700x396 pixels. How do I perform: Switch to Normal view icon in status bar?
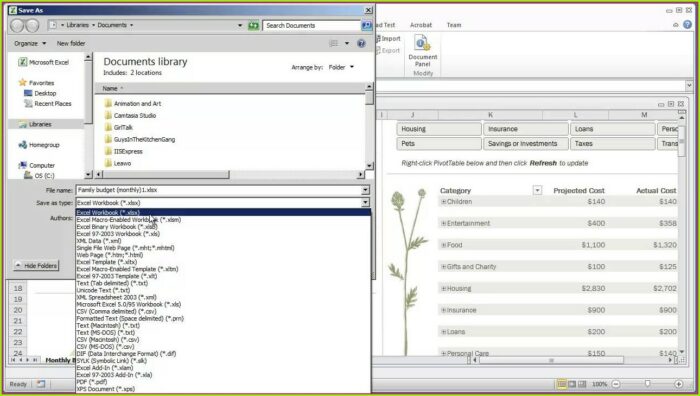tap(562, 384)
